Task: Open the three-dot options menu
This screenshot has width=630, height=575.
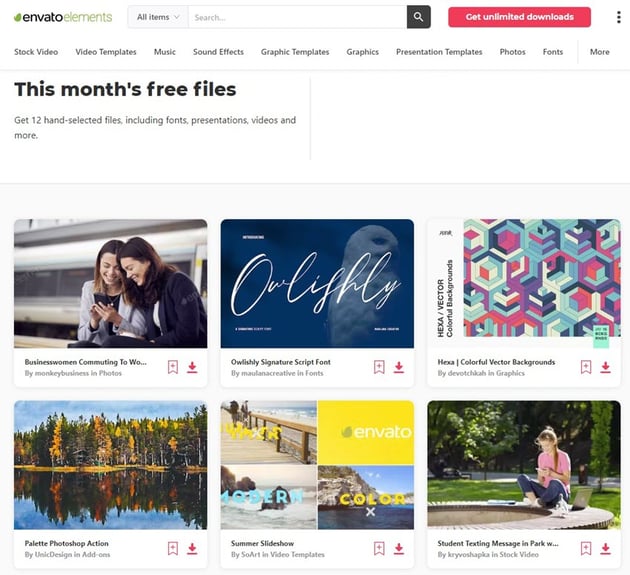Action: coord(618,17)
